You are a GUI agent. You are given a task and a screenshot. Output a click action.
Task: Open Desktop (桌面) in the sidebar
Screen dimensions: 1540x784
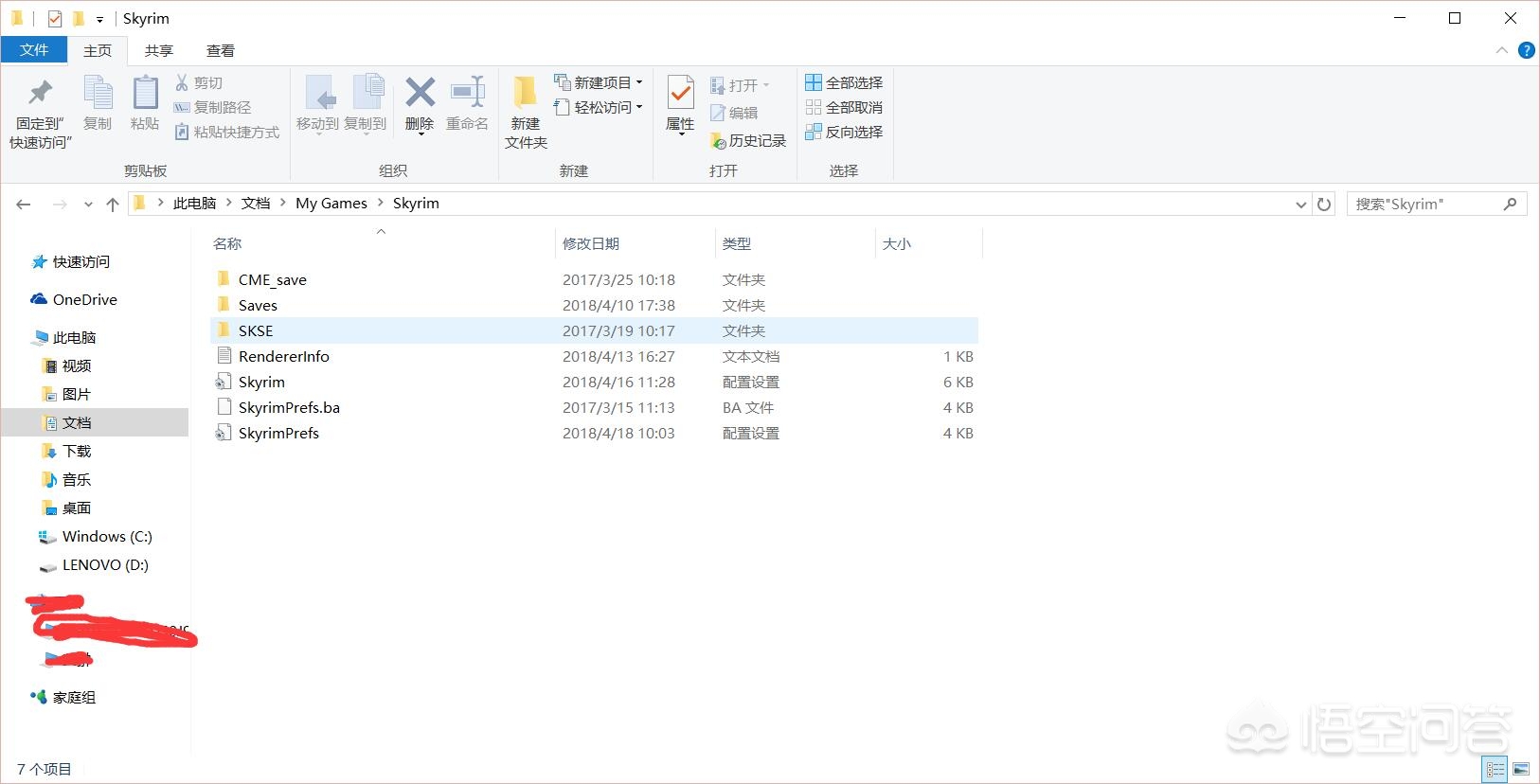click(68, 508)
